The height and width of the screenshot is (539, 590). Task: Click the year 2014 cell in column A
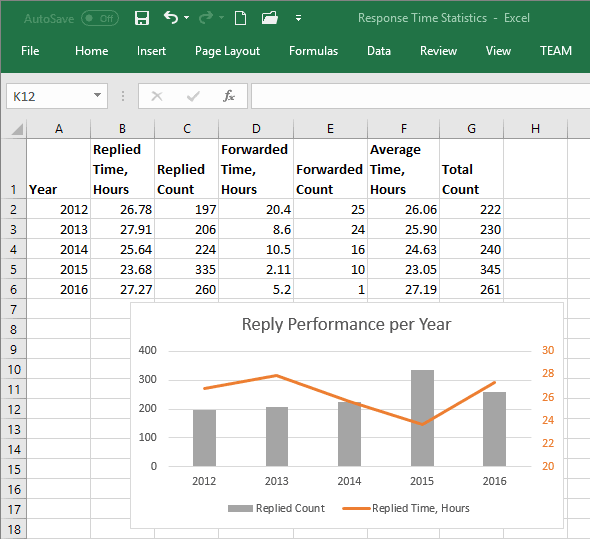pos(59,249)
